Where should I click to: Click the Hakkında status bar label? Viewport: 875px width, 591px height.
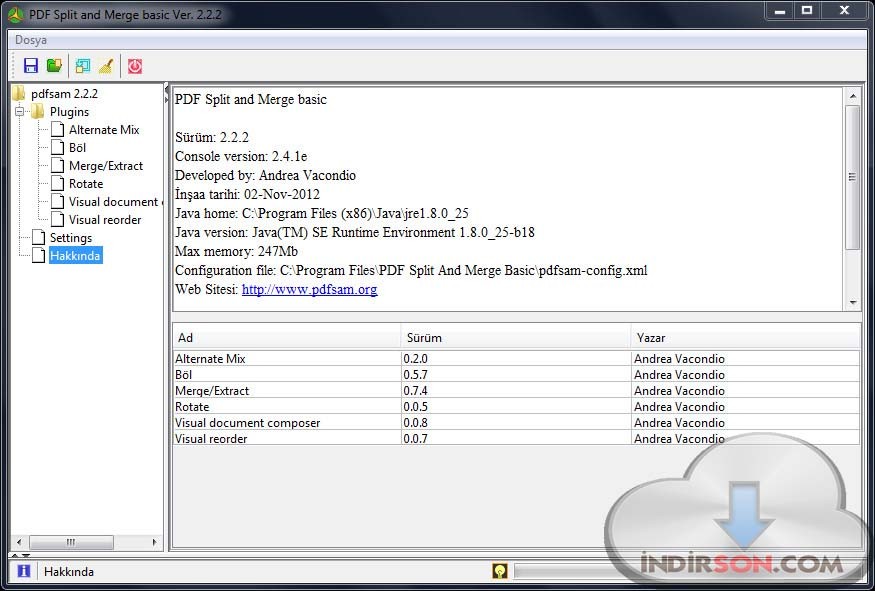click(x=69, y=571)
